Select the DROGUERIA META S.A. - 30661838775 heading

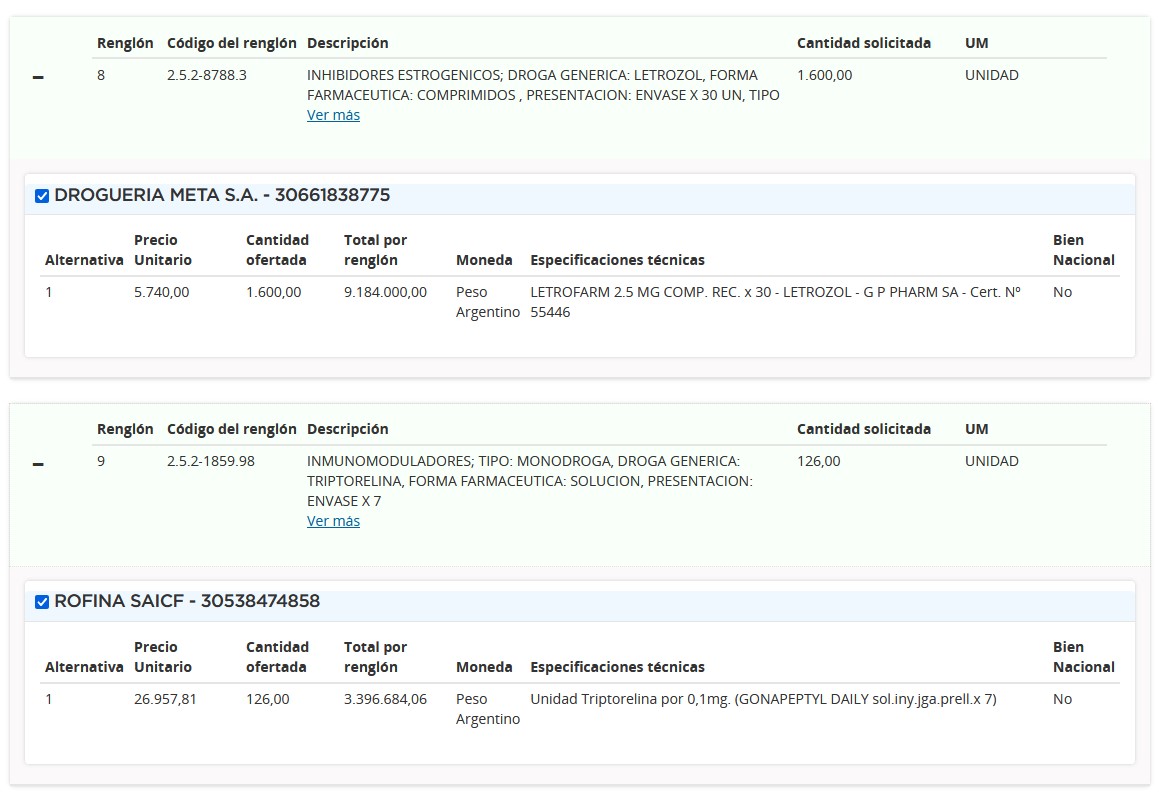222,196
